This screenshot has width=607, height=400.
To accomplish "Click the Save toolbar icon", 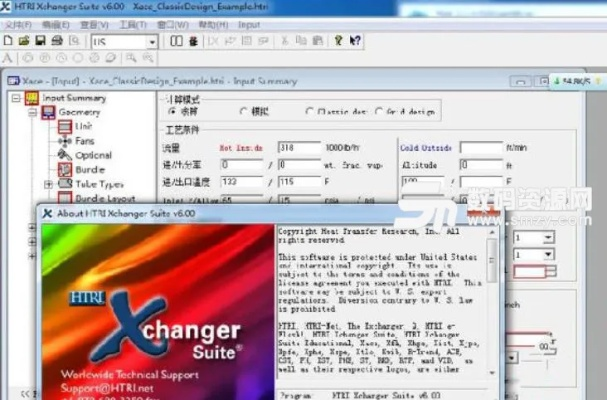I will [40, 42].
